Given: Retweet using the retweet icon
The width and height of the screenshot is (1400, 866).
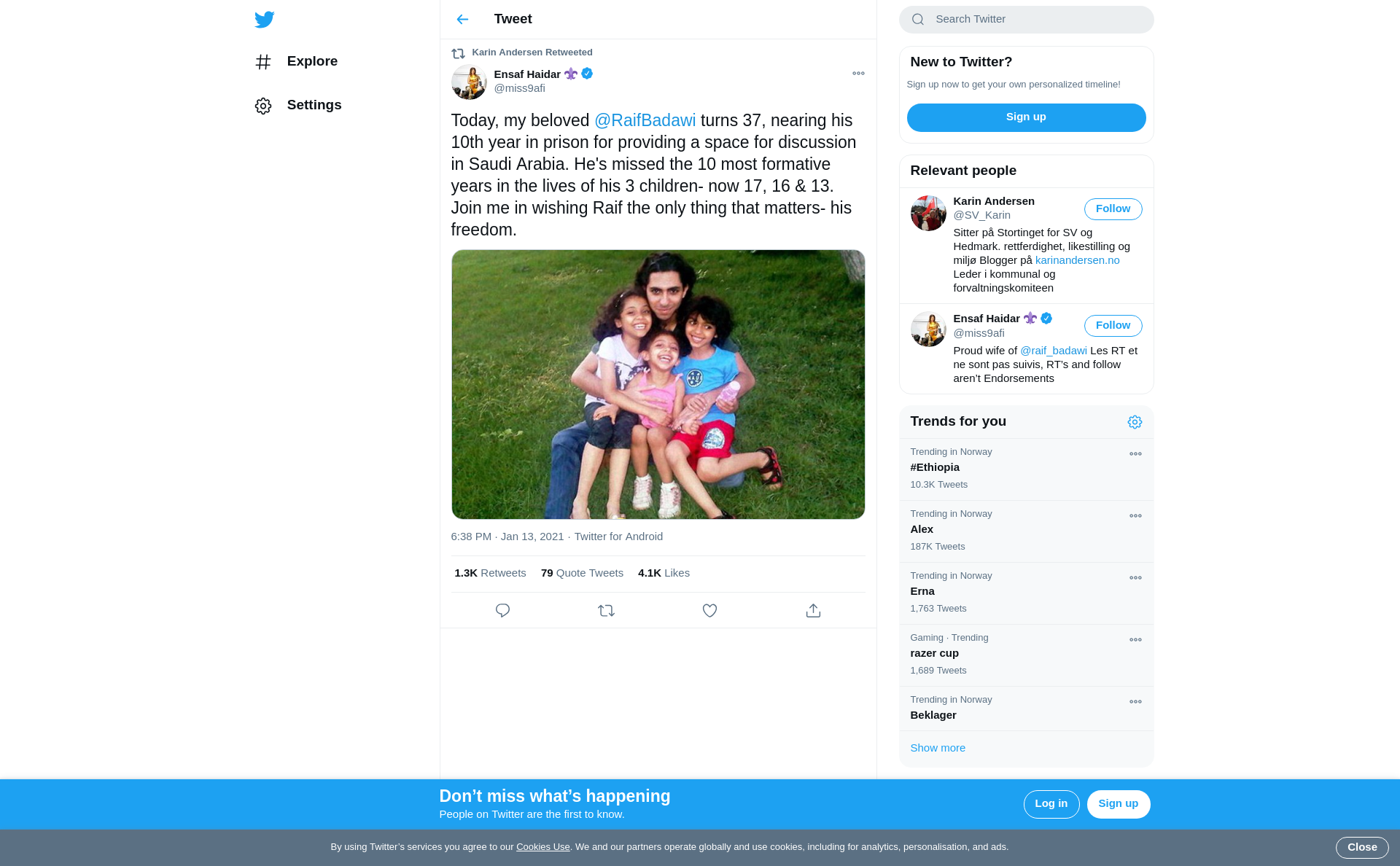Looking at the screenshot, I should (x=606, y=611).
